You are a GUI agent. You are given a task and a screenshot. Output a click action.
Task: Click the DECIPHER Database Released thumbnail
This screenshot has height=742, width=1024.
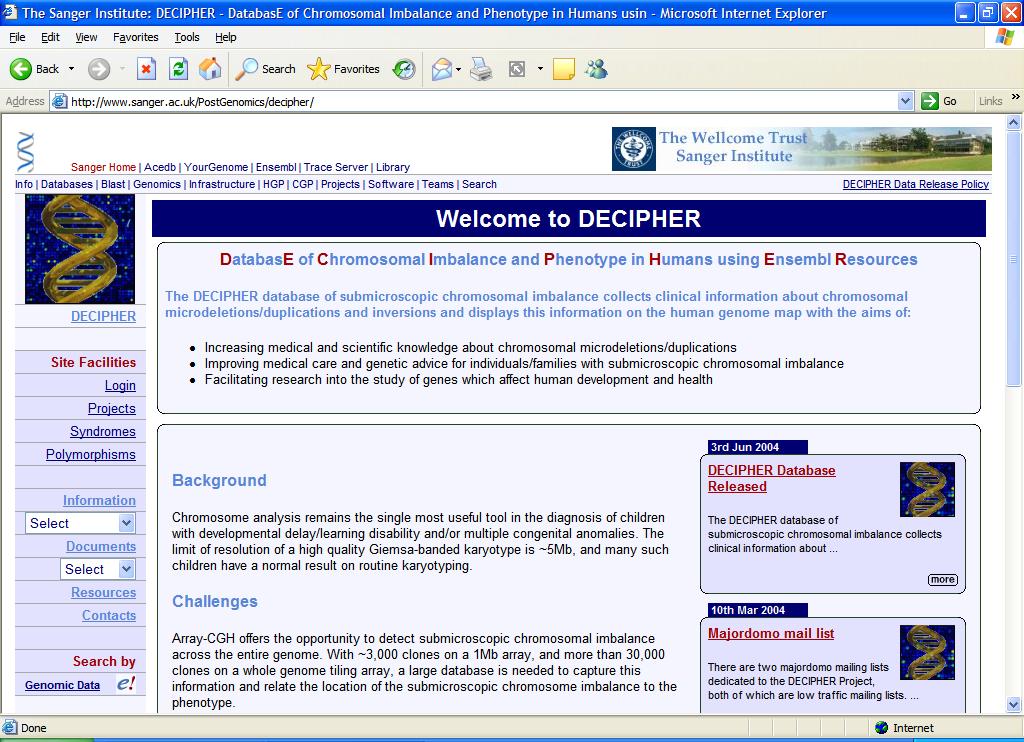click(x=927, y=489)
